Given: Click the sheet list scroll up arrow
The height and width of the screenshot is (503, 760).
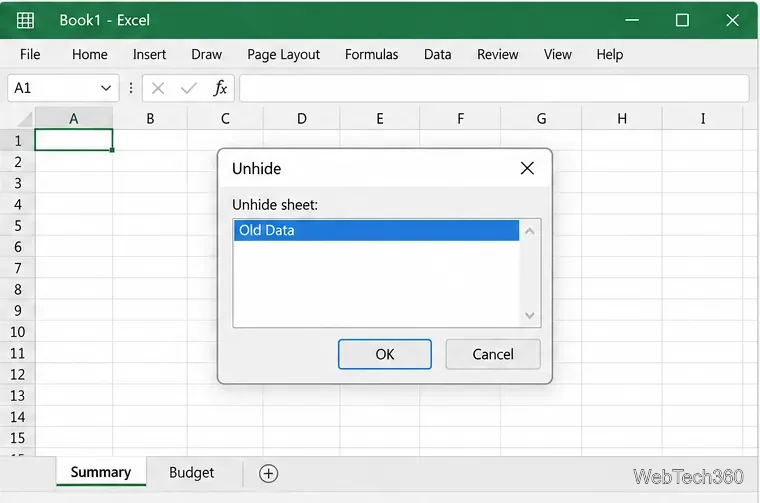Looking at the screenshot, I should point(530,231).
